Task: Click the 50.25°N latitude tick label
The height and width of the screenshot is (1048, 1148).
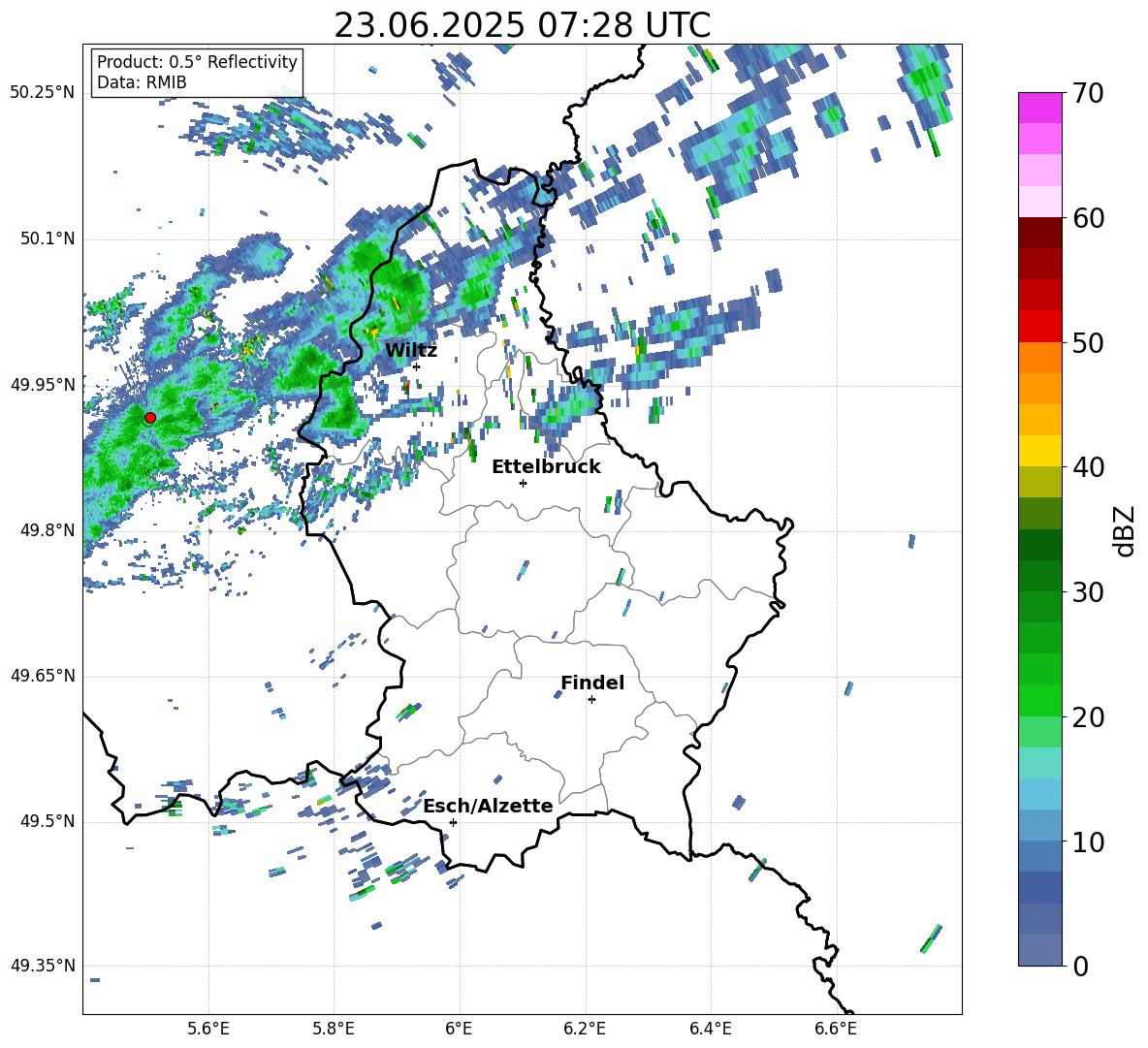Action: (x=43, y=93)
